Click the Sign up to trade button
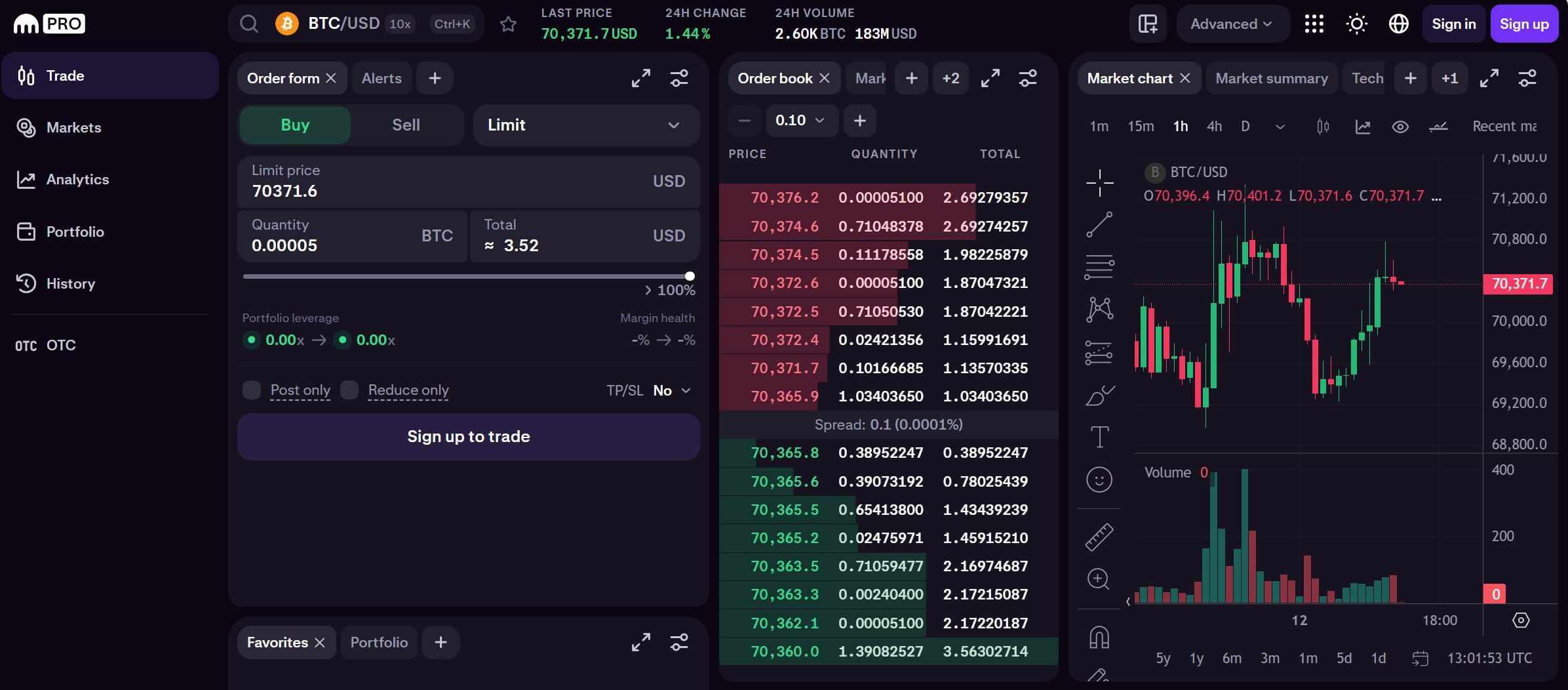The width and height of the screenshot is (1568, 690). pyautogui.click(x=468, y=437)
